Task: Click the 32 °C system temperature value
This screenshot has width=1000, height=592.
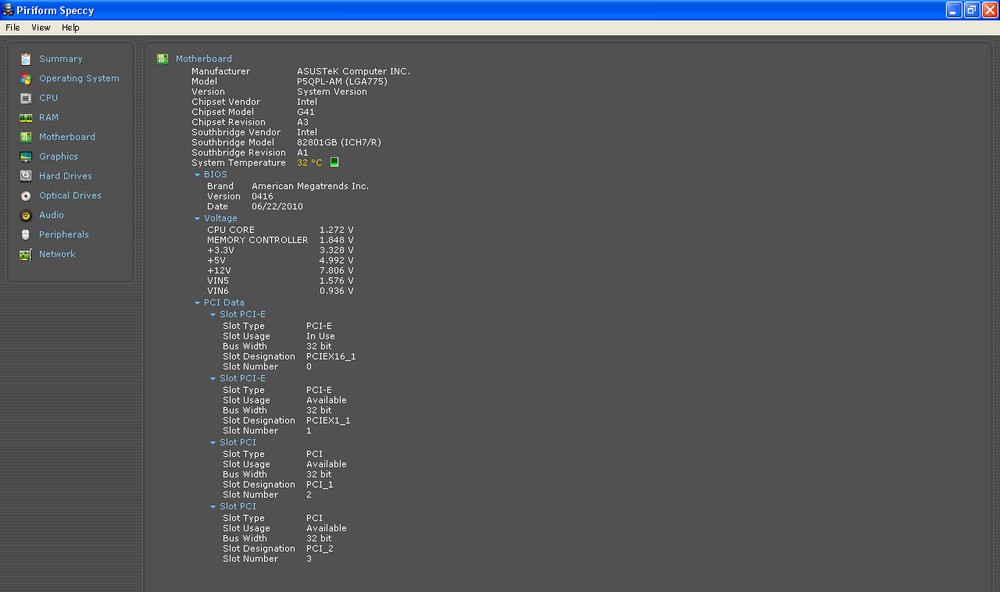Action: [309, 163]
